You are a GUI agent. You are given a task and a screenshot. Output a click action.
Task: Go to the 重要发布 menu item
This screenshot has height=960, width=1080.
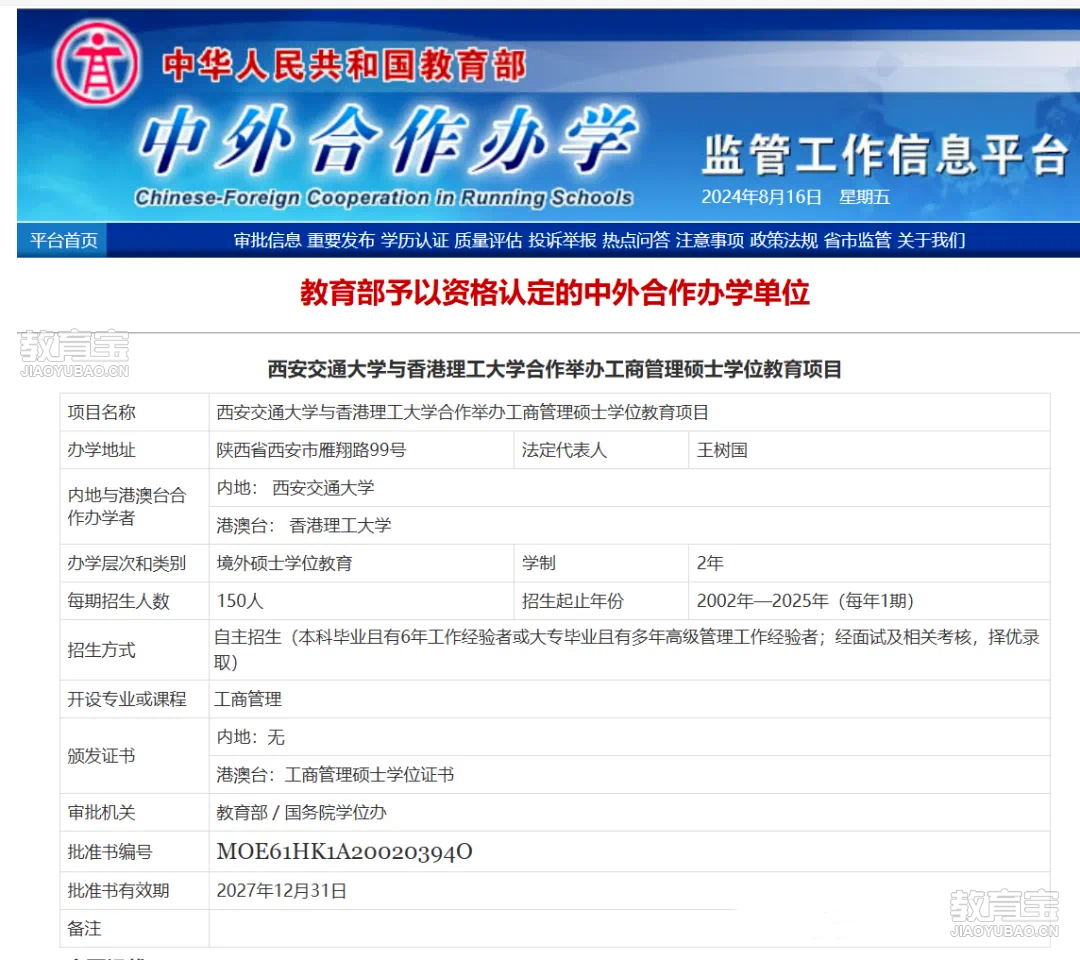(x=341, y=240)
